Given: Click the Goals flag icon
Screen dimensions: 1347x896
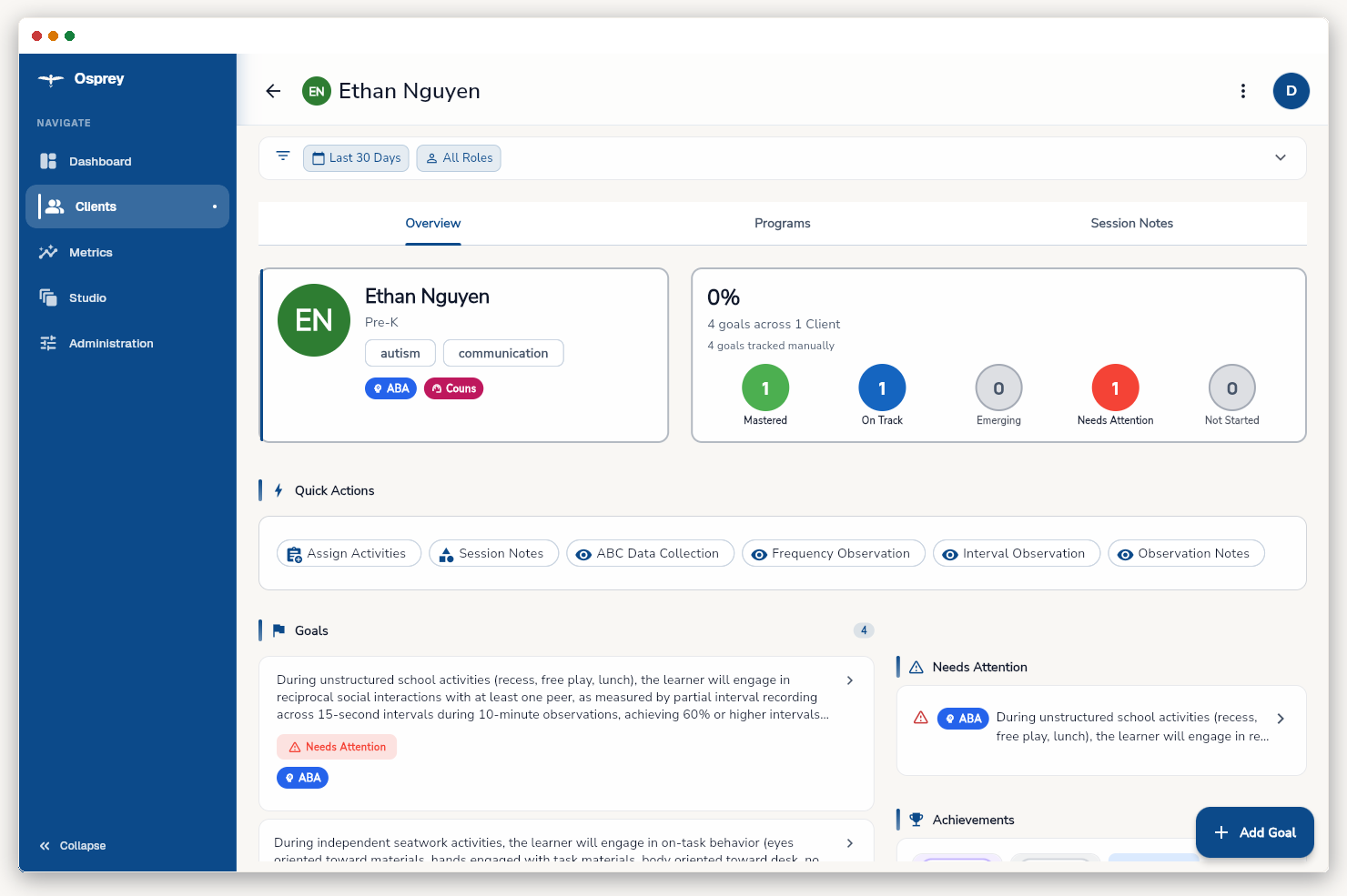Looking at the screenshot, I should (x=279, y=630).
